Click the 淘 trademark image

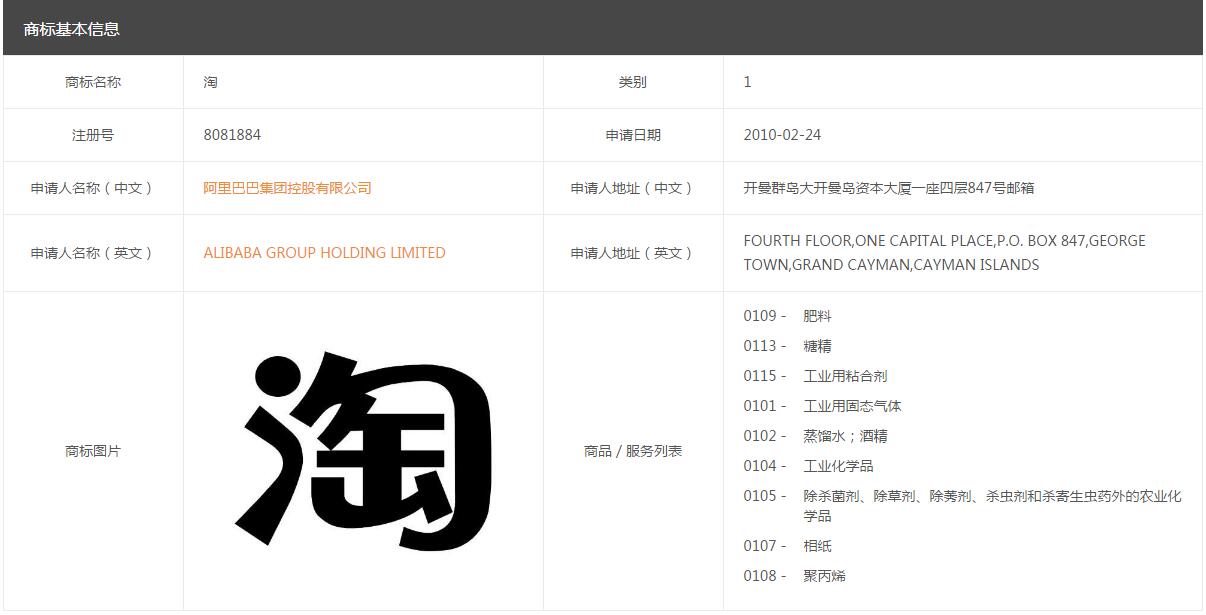click(x=364, y=451)
